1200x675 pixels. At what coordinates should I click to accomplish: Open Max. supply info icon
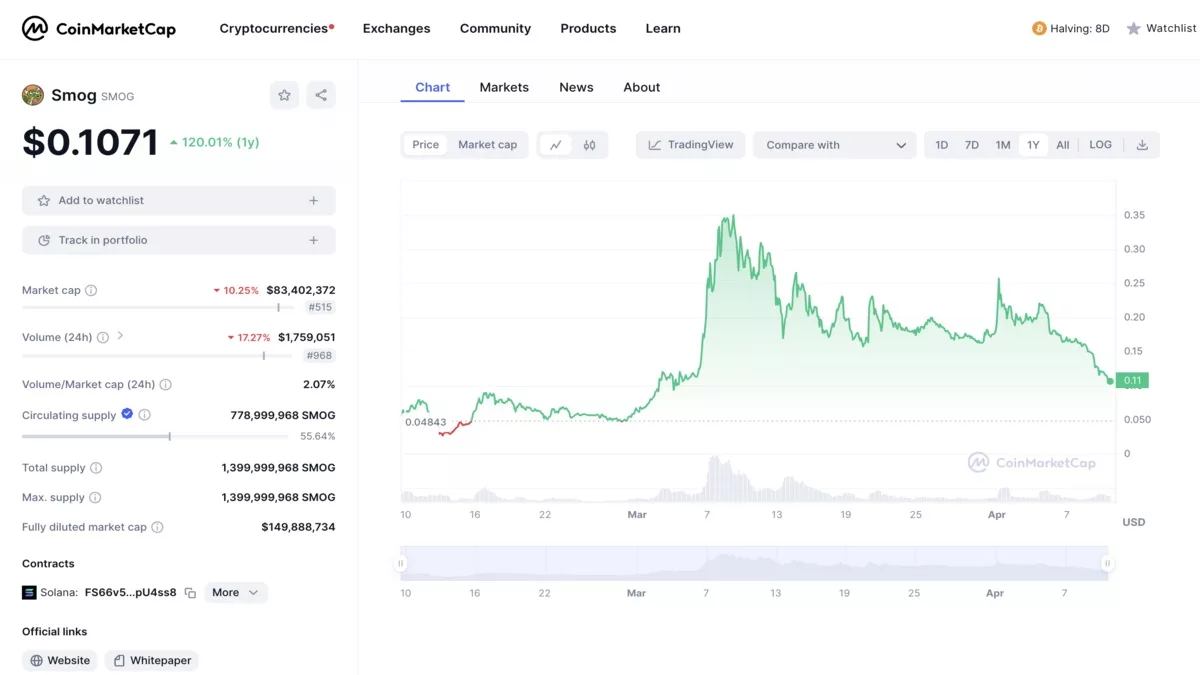pyautogui.click(x=95, y=497)
